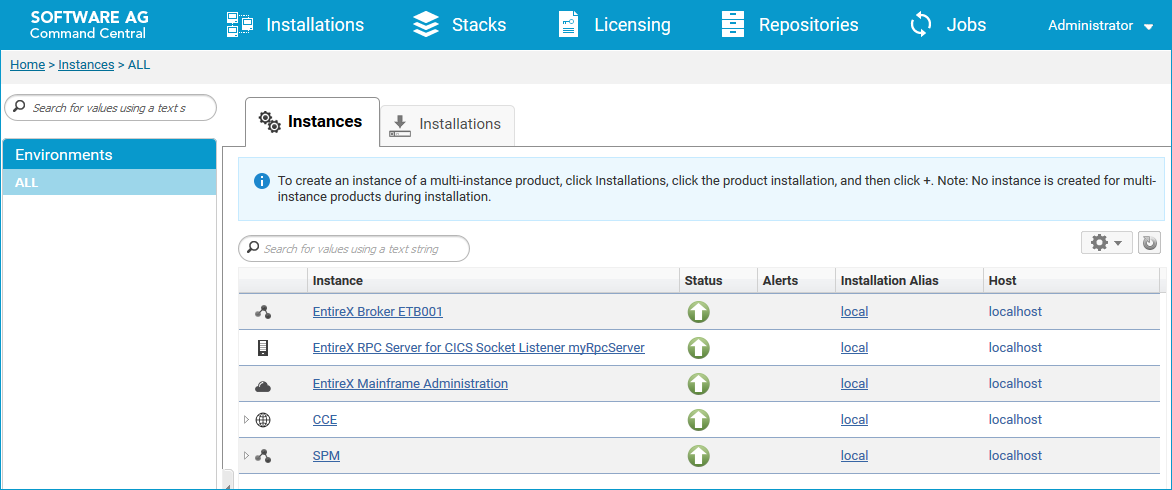Click the Status column header
This screenshot has height=490, width=1172.
tap(703, 281)
